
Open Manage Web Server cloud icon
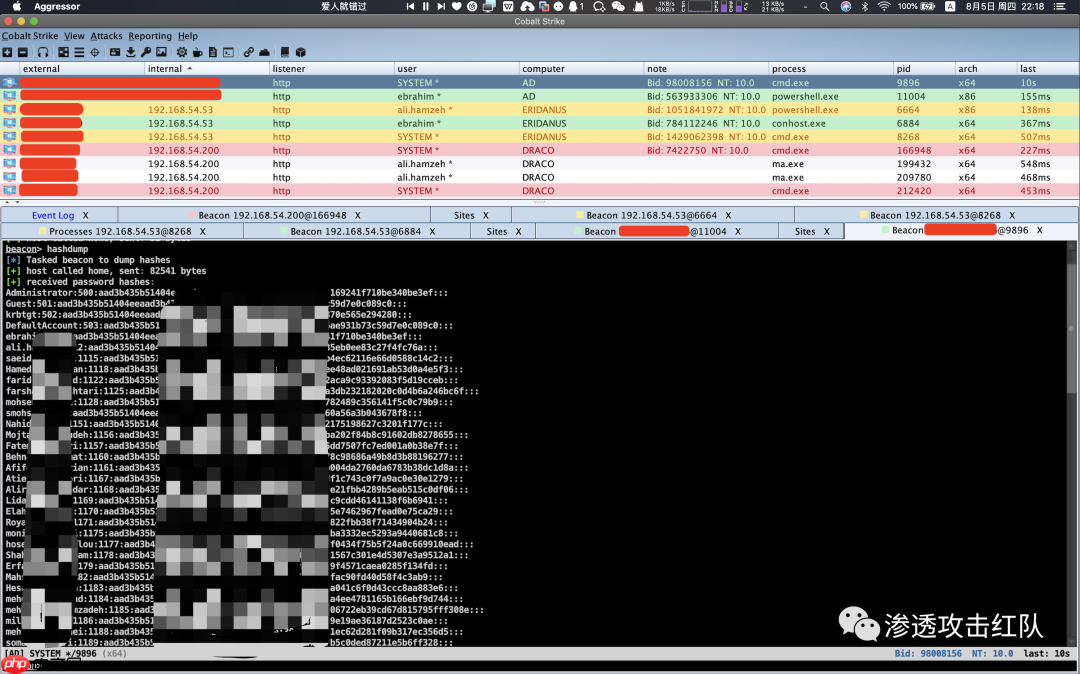pyautogui.click(x=264, y=52)
